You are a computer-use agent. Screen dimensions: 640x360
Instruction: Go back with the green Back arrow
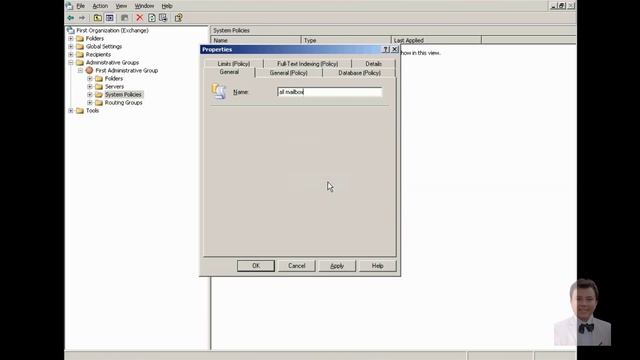tap(71, 18)
